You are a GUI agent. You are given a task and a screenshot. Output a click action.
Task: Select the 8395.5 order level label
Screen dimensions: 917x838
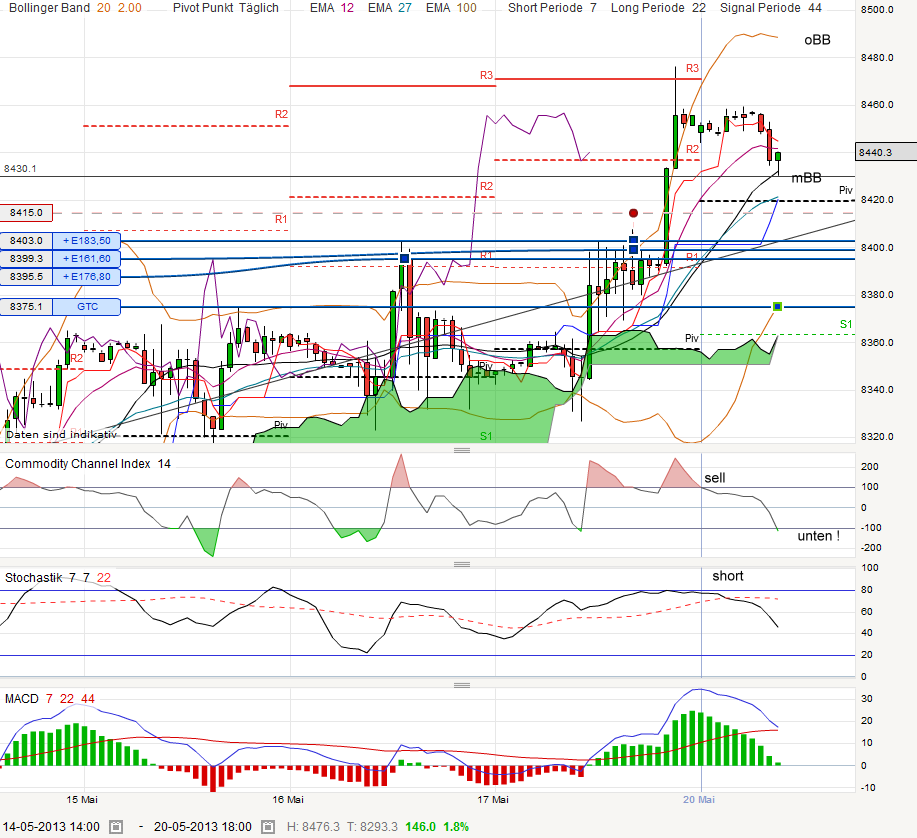point(26,277)
